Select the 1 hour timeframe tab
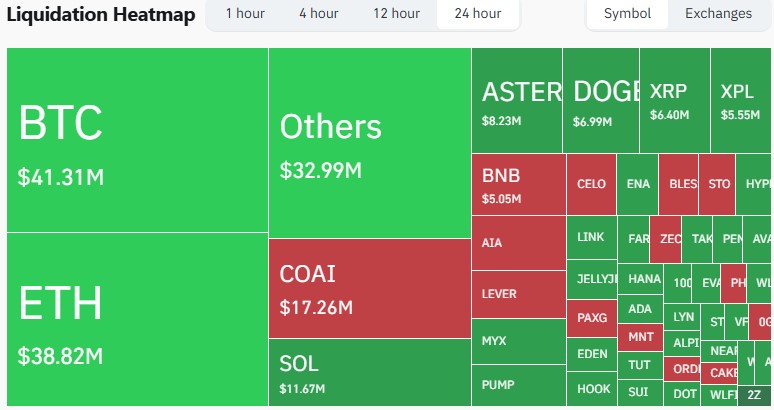 [245, 14]
